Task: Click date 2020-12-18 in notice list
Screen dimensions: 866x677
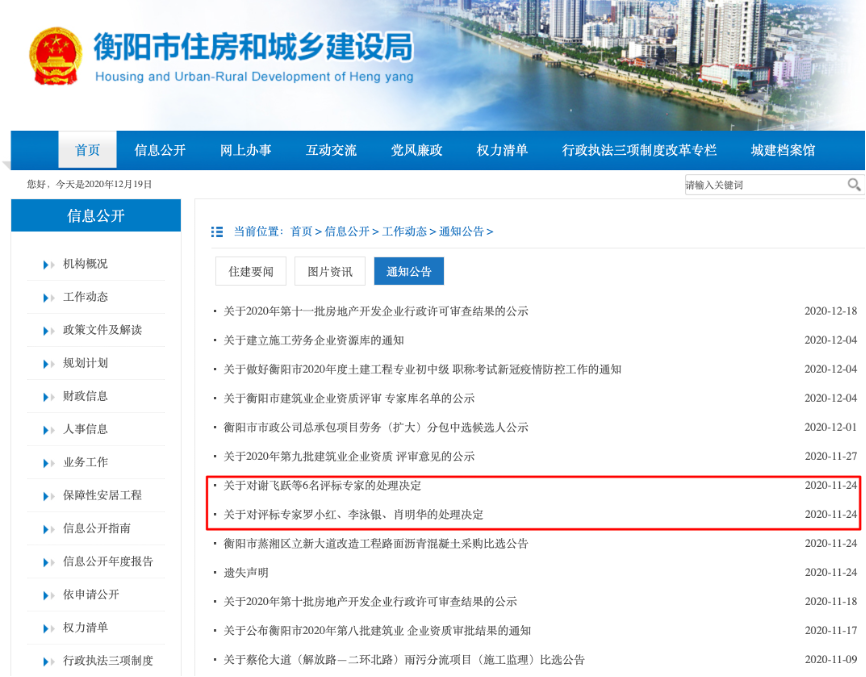Action: click(831, 311)
